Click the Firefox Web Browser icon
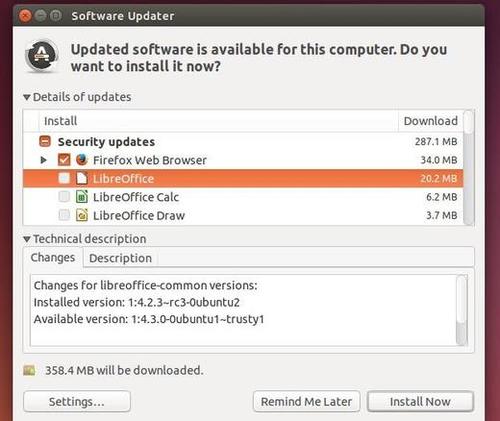This screenshot has width=500, height=421. tap(82, 160)
